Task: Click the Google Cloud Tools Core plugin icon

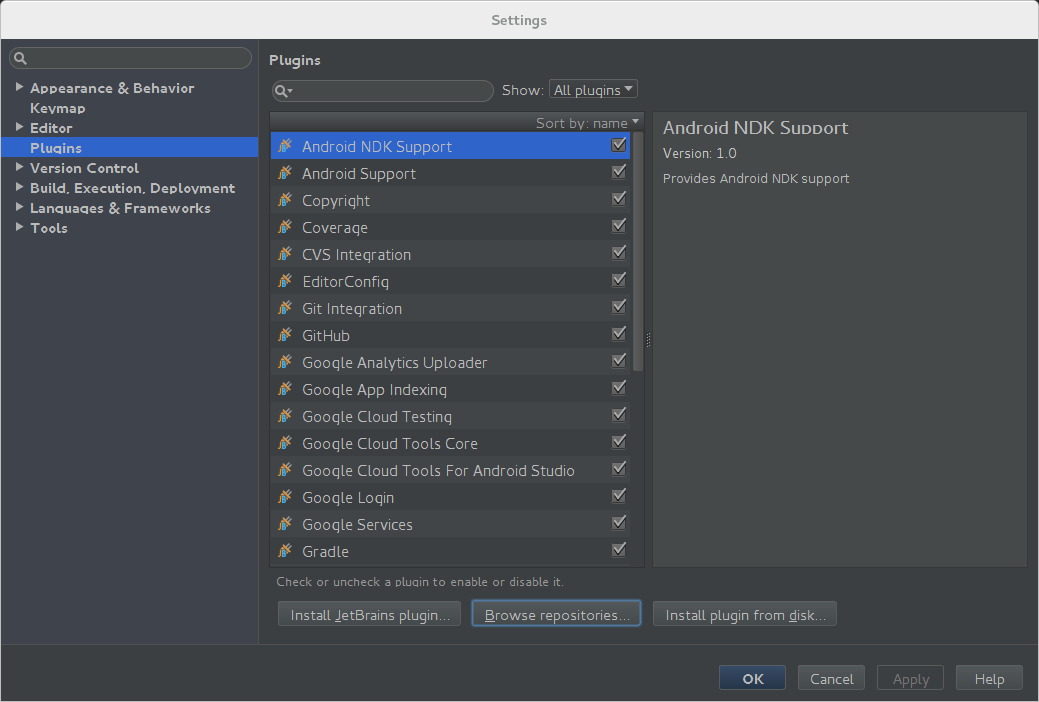Action: coord(285,443)
